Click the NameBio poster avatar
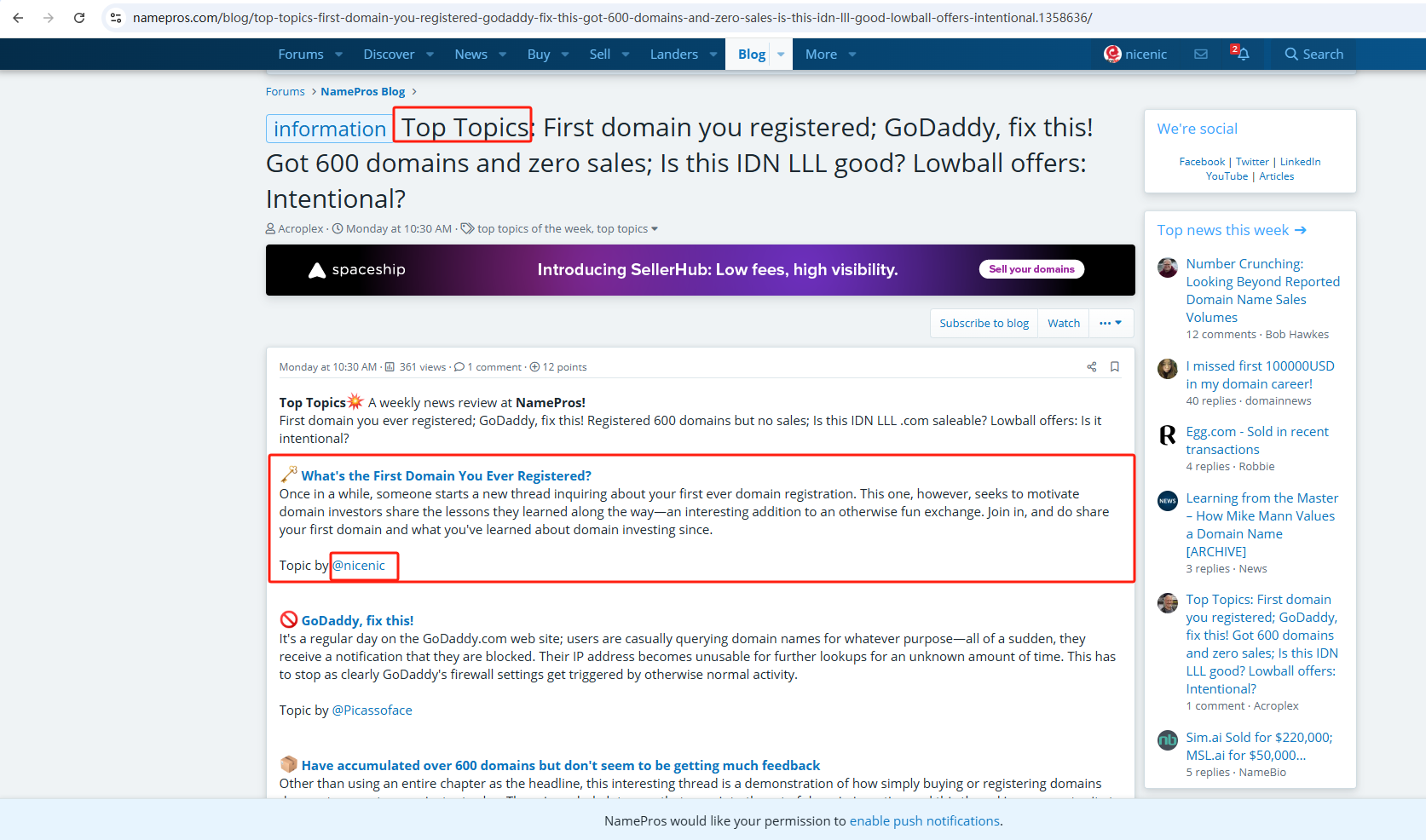The width and height of the screenshot is (1426, 840). (1167, 740)
